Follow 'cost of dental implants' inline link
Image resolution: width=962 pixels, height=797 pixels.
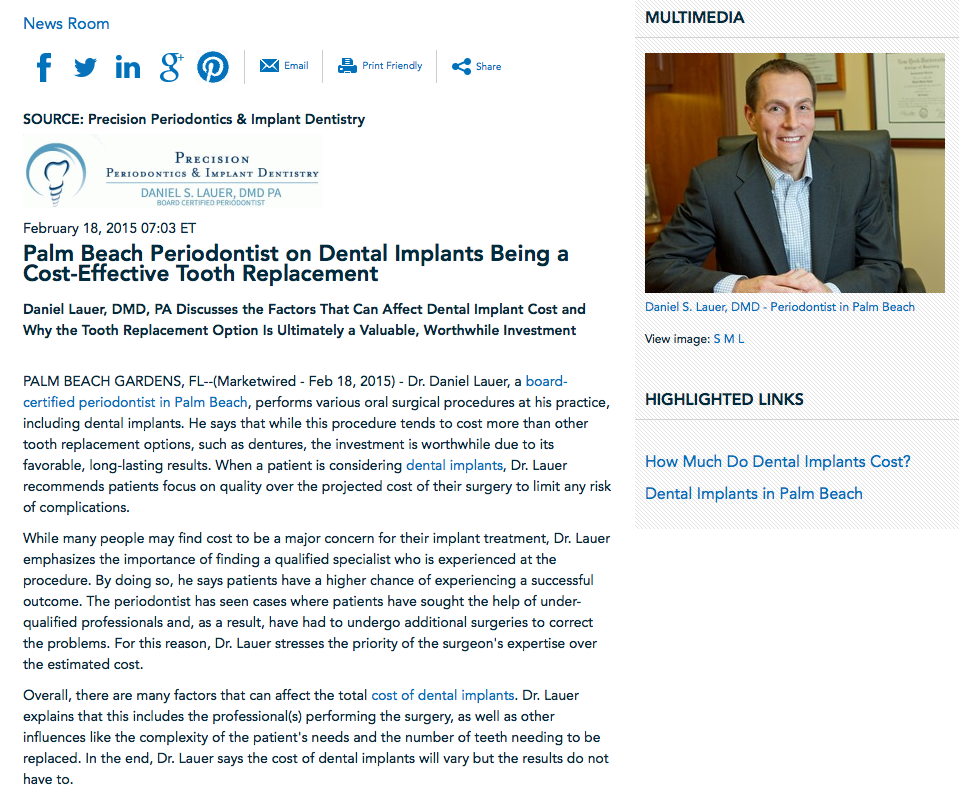click(x=443, y=695)
